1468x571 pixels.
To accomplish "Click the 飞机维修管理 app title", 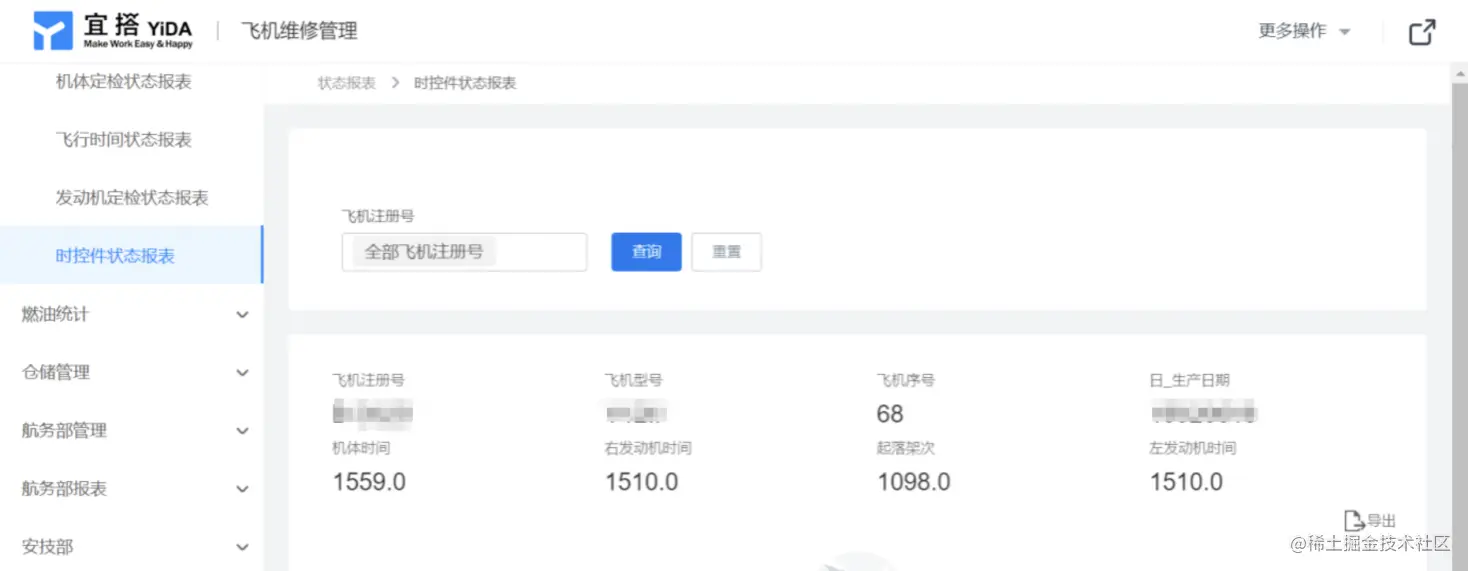I will click(299, 31).
